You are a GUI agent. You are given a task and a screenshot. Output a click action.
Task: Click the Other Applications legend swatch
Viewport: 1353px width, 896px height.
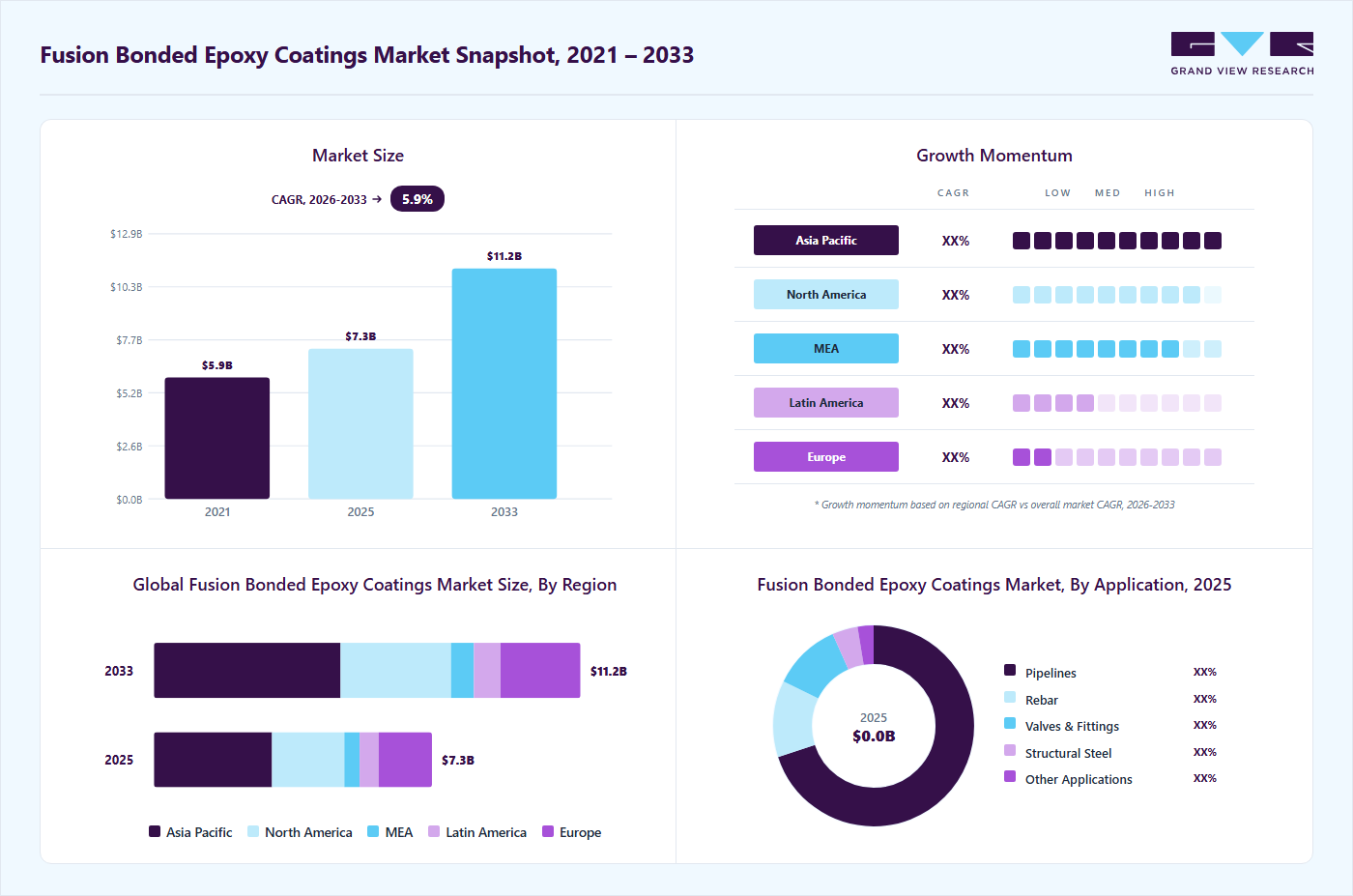pyautogui.click(x=1010, y=776)
